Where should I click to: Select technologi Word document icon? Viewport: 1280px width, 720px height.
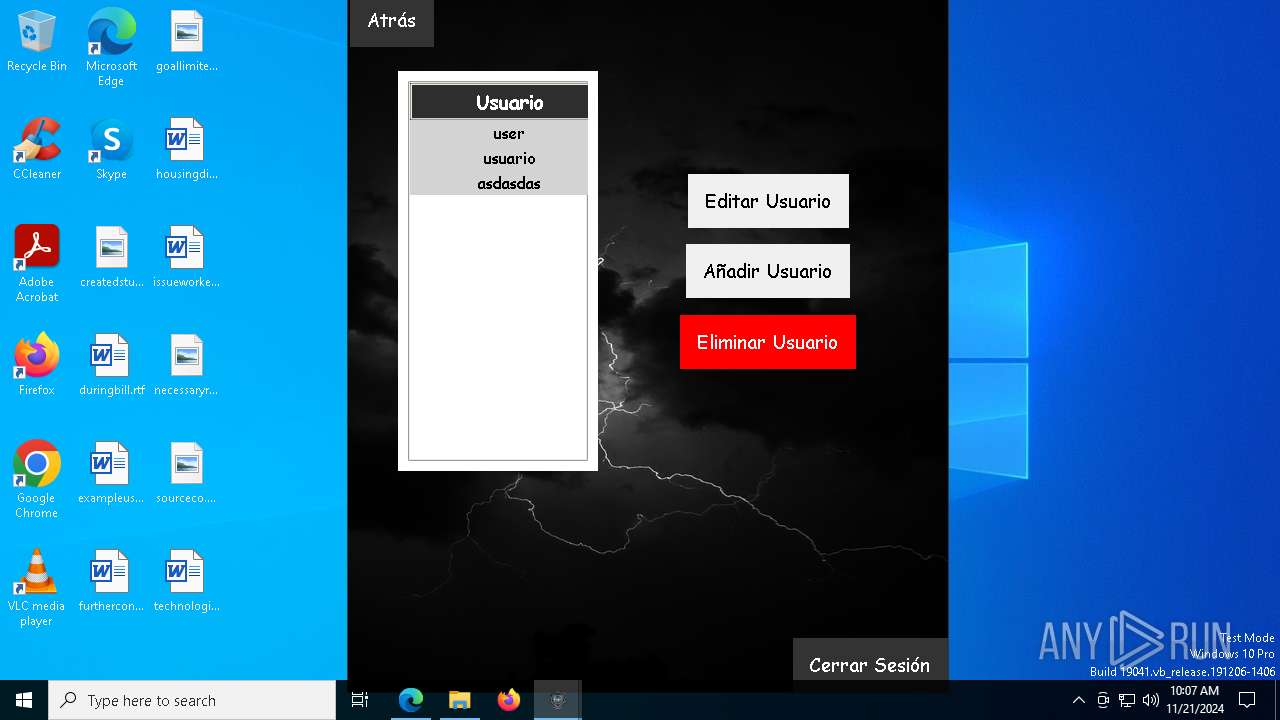point(186,582)
